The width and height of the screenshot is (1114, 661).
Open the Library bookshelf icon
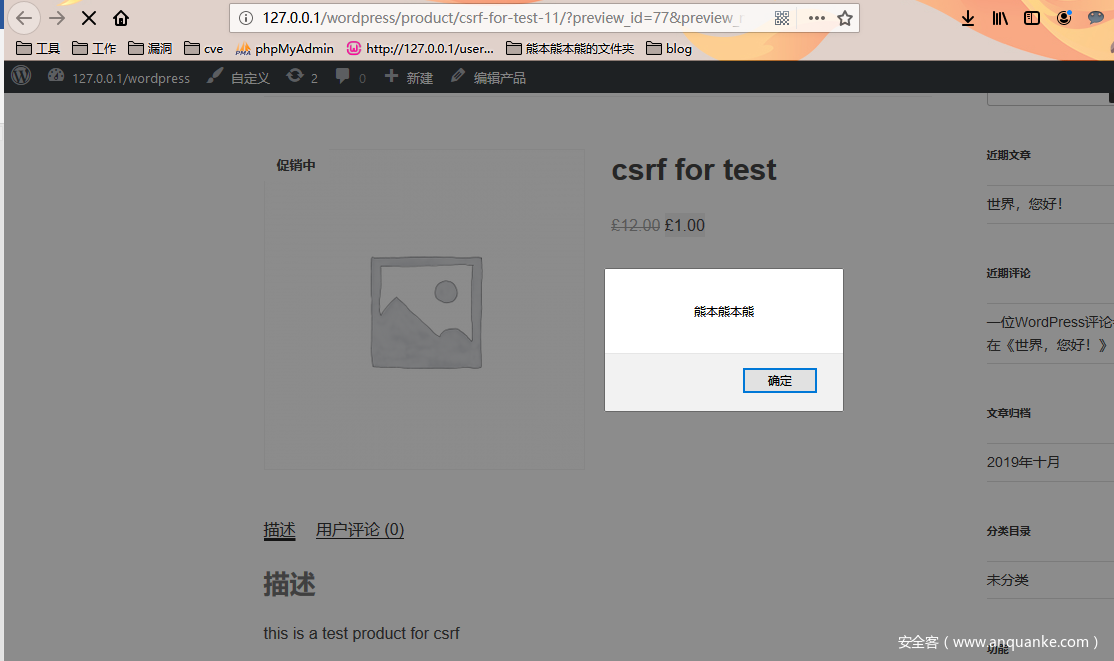tap(1000, 18)
